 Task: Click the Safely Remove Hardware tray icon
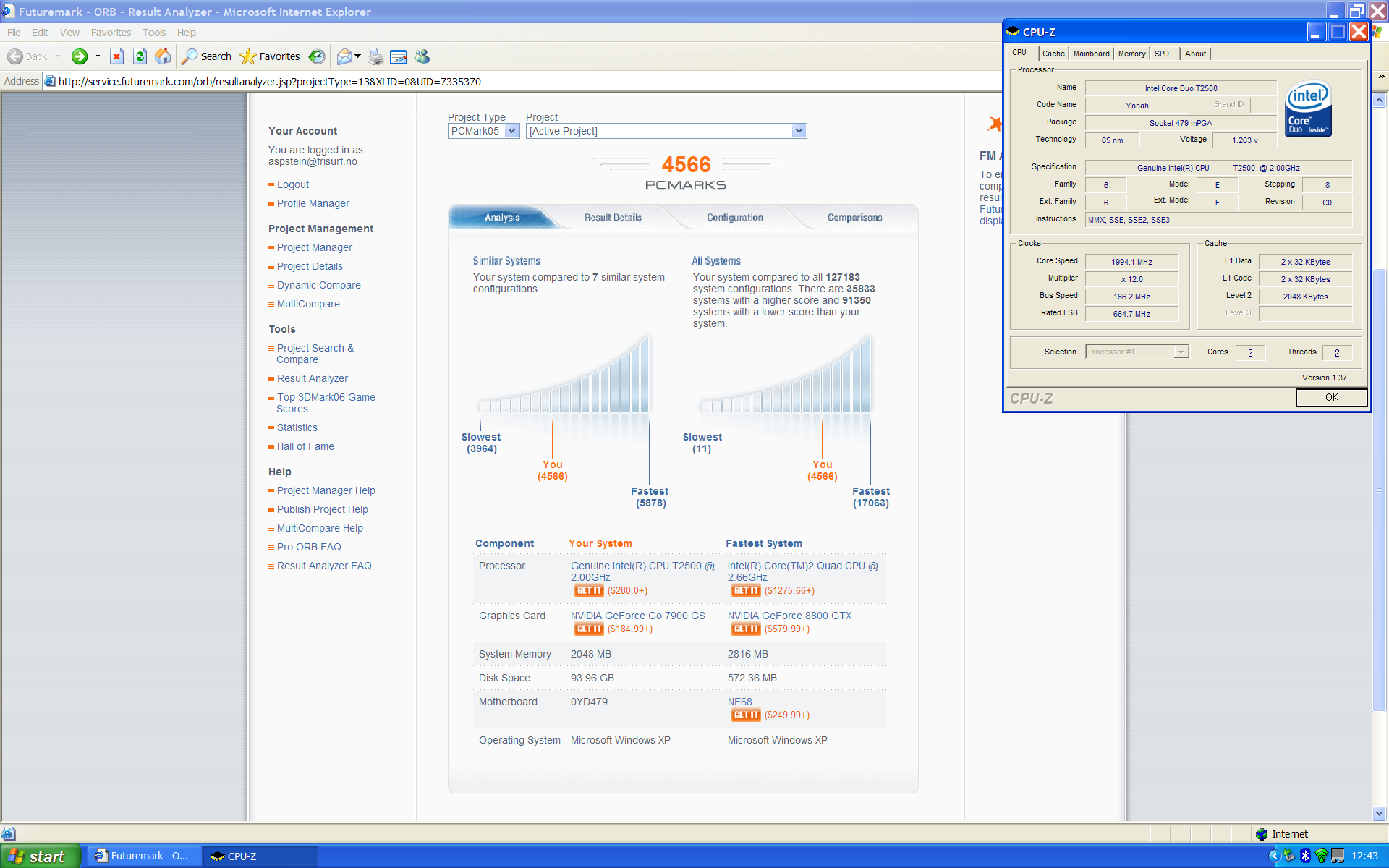coord(1289,856)
